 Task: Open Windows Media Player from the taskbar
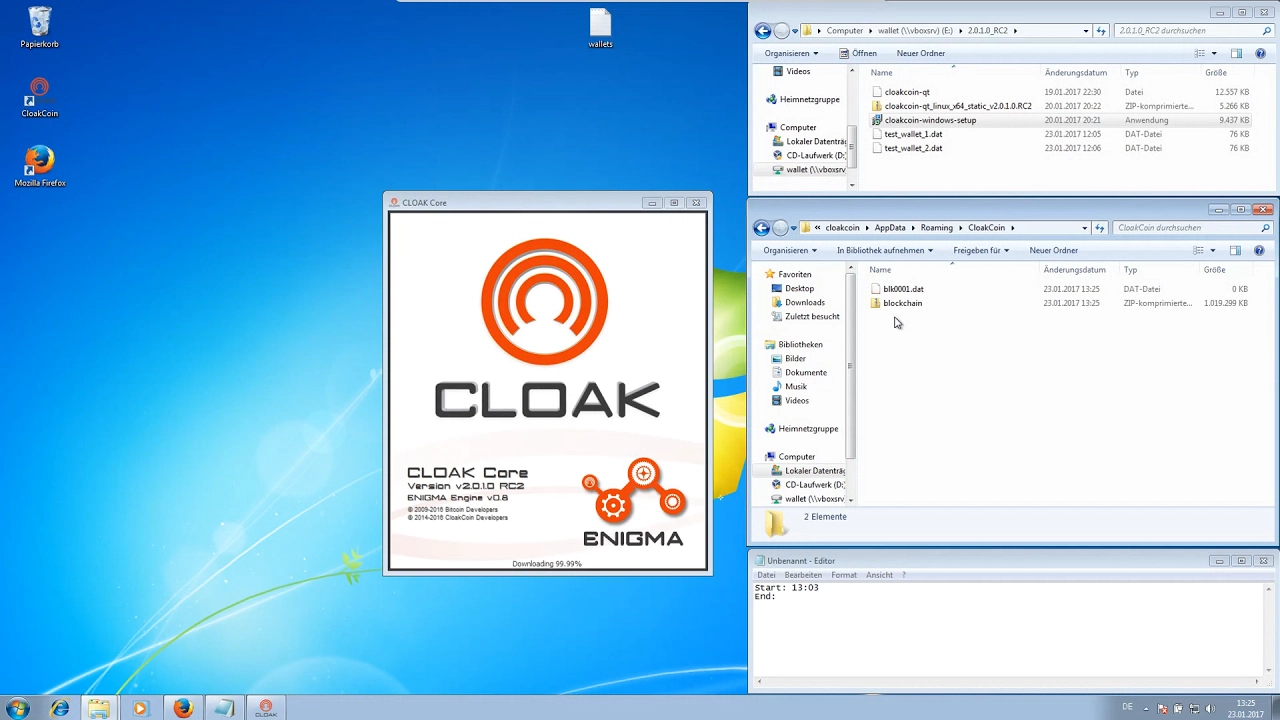[x=140, y=708]
